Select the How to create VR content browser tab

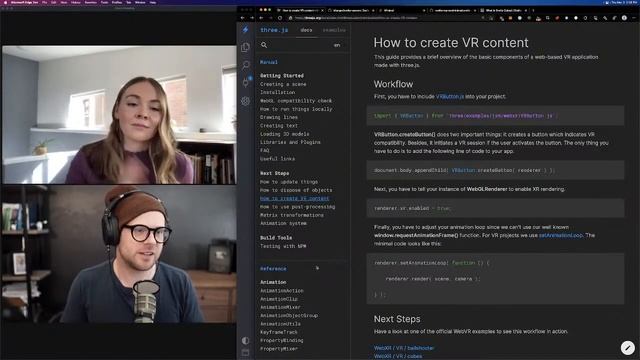point(300,10)
